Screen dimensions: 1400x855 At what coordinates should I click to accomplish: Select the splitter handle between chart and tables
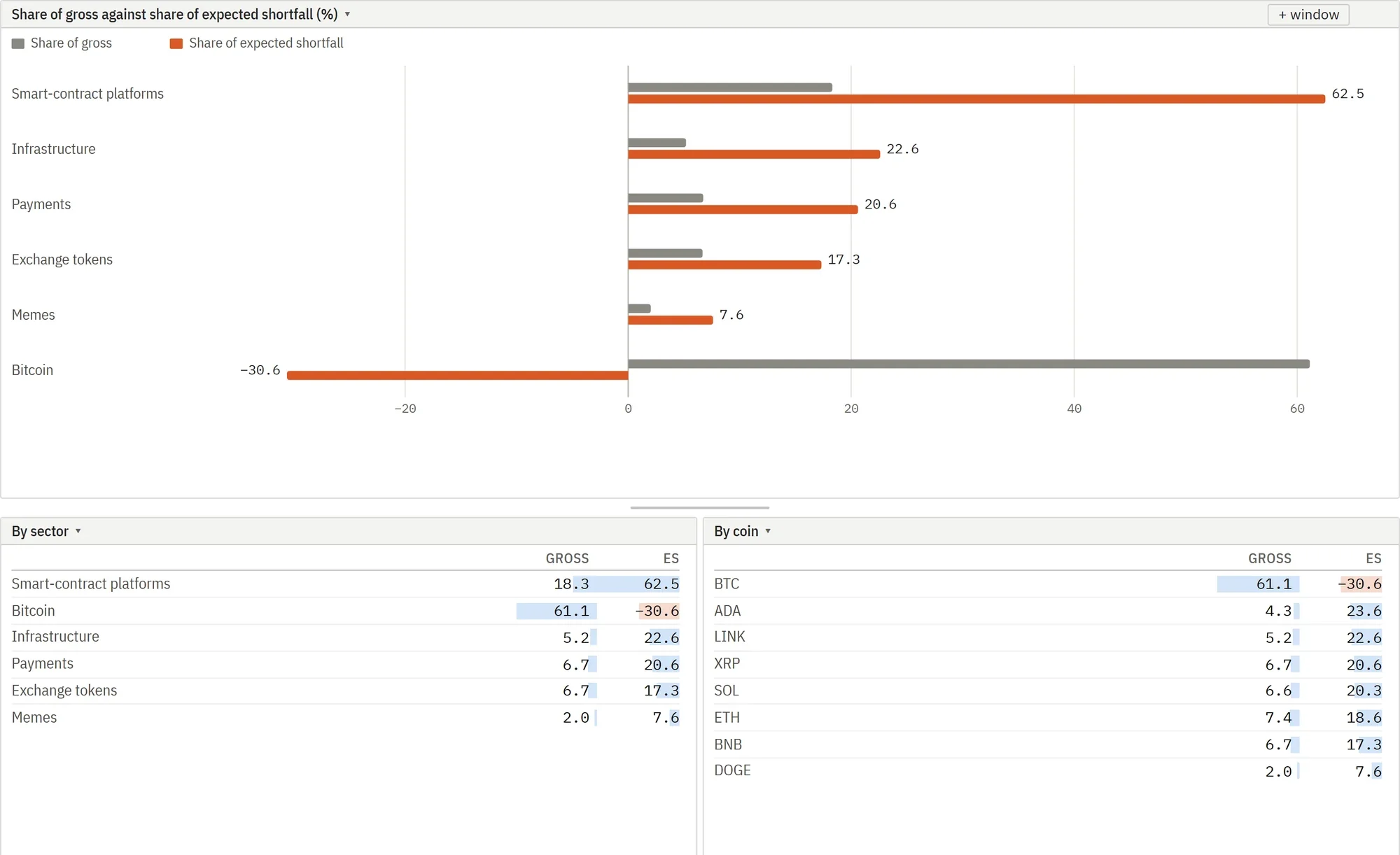(700, 508)
